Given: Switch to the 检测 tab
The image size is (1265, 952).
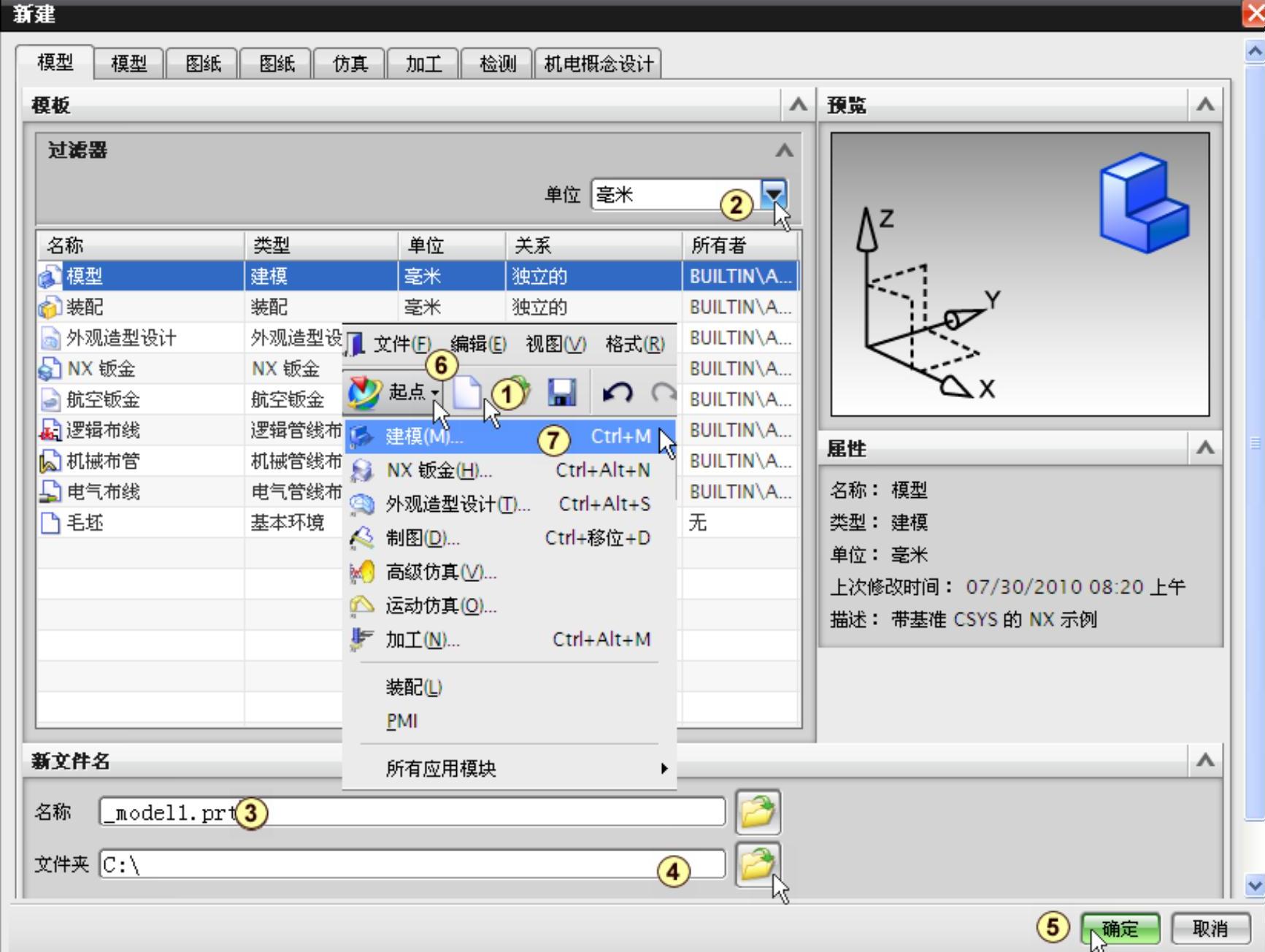Looking at the screenshot, I should pyautogui.click(x=498, y=64).
